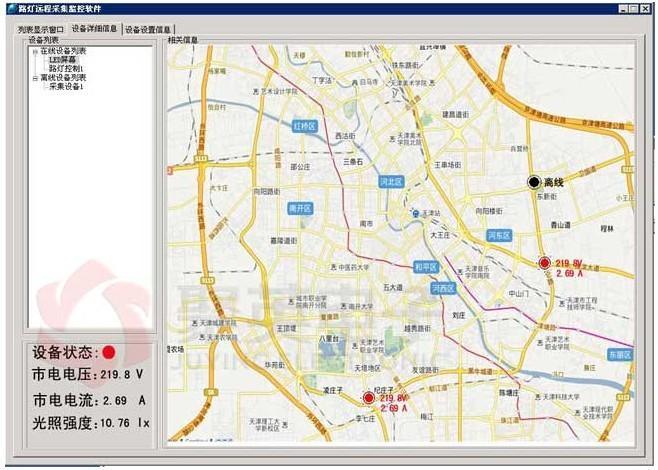Viewport: 658px width, 470px height.
Task: Click the black 离线 marker on the map
Action: point(534,182)
